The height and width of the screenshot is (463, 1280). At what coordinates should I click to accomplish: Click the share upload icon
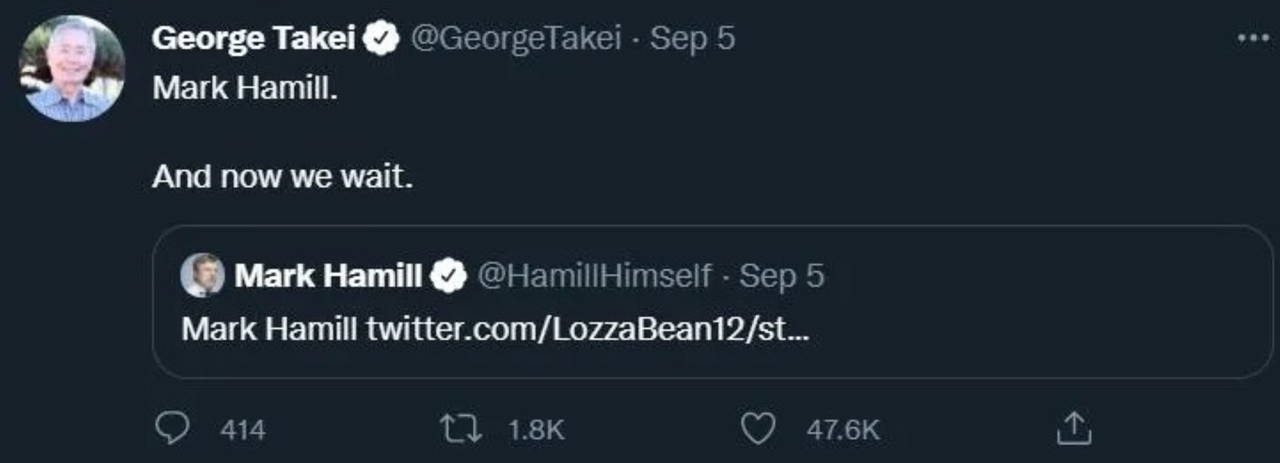coord(1071,429)
